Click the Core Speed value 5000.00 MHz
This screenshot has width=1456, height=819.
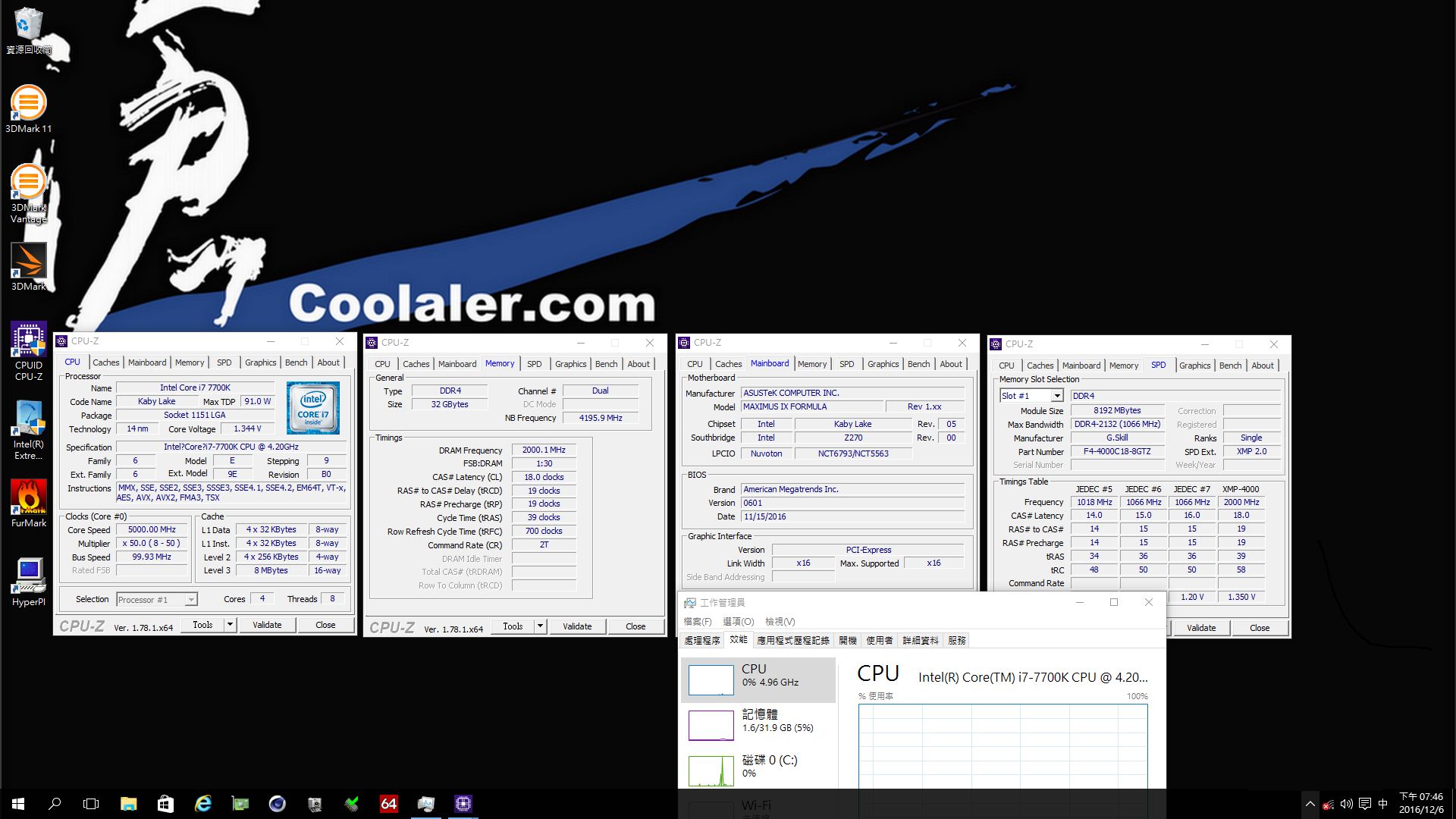pyautogui.click(x=152, y=530)
